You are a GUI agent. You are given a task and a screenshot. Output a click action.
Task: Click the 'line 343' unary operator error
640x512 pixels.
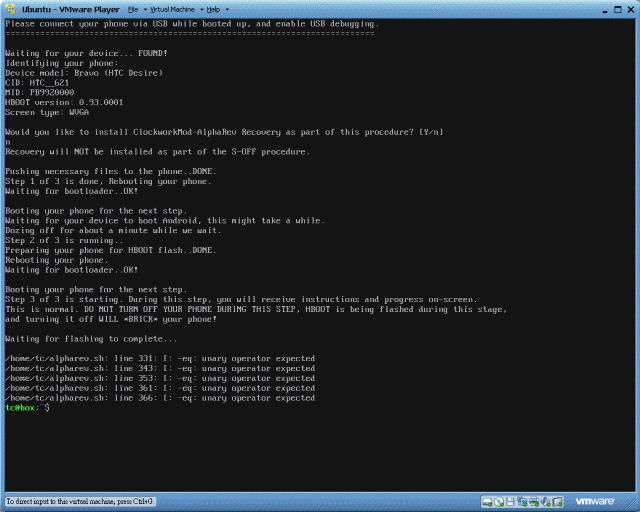click(x=160, y=368)
